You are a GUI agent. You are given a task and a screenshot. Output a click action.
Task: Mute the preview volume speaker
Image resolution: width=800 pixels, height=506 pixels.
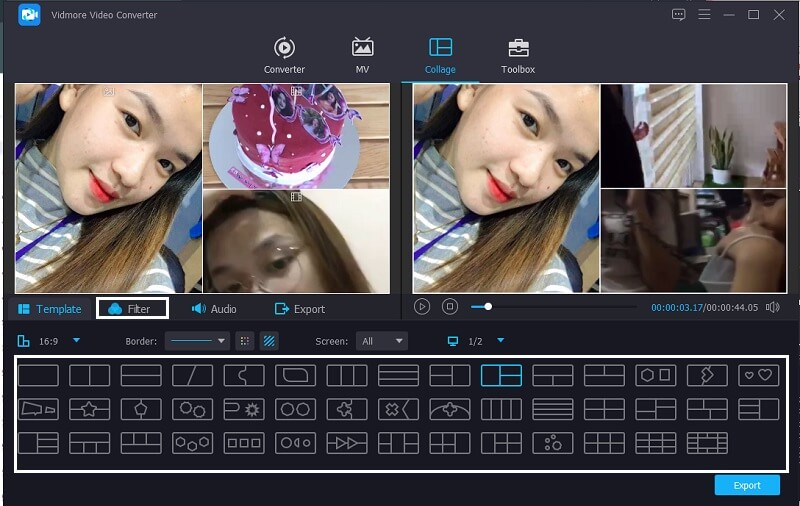[x=772, y=307]
